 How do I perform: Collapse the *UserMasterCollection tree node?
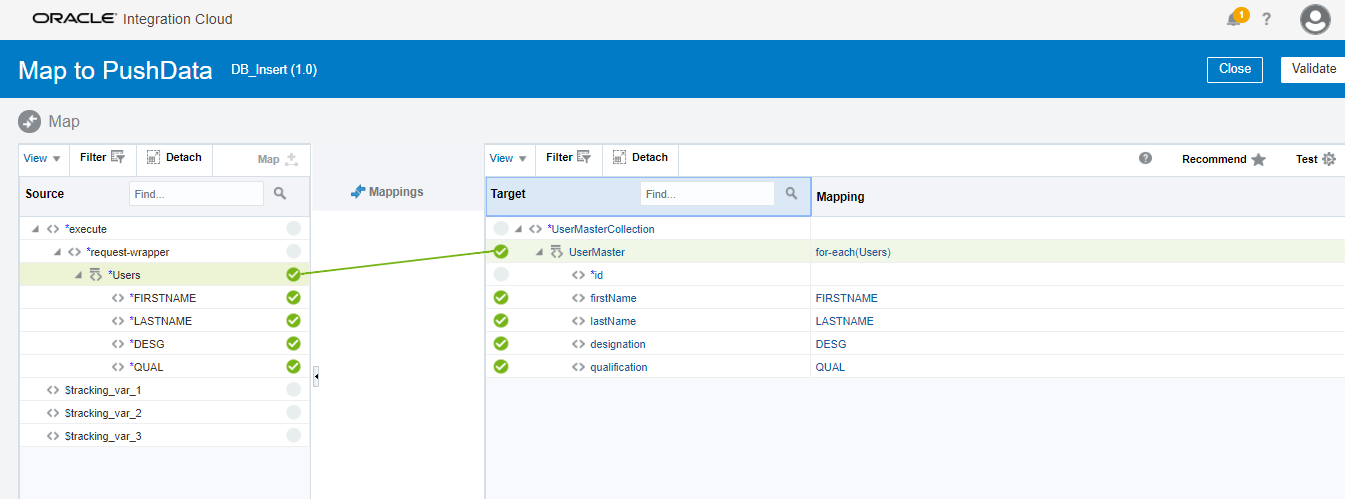click(x=518, y=229)
